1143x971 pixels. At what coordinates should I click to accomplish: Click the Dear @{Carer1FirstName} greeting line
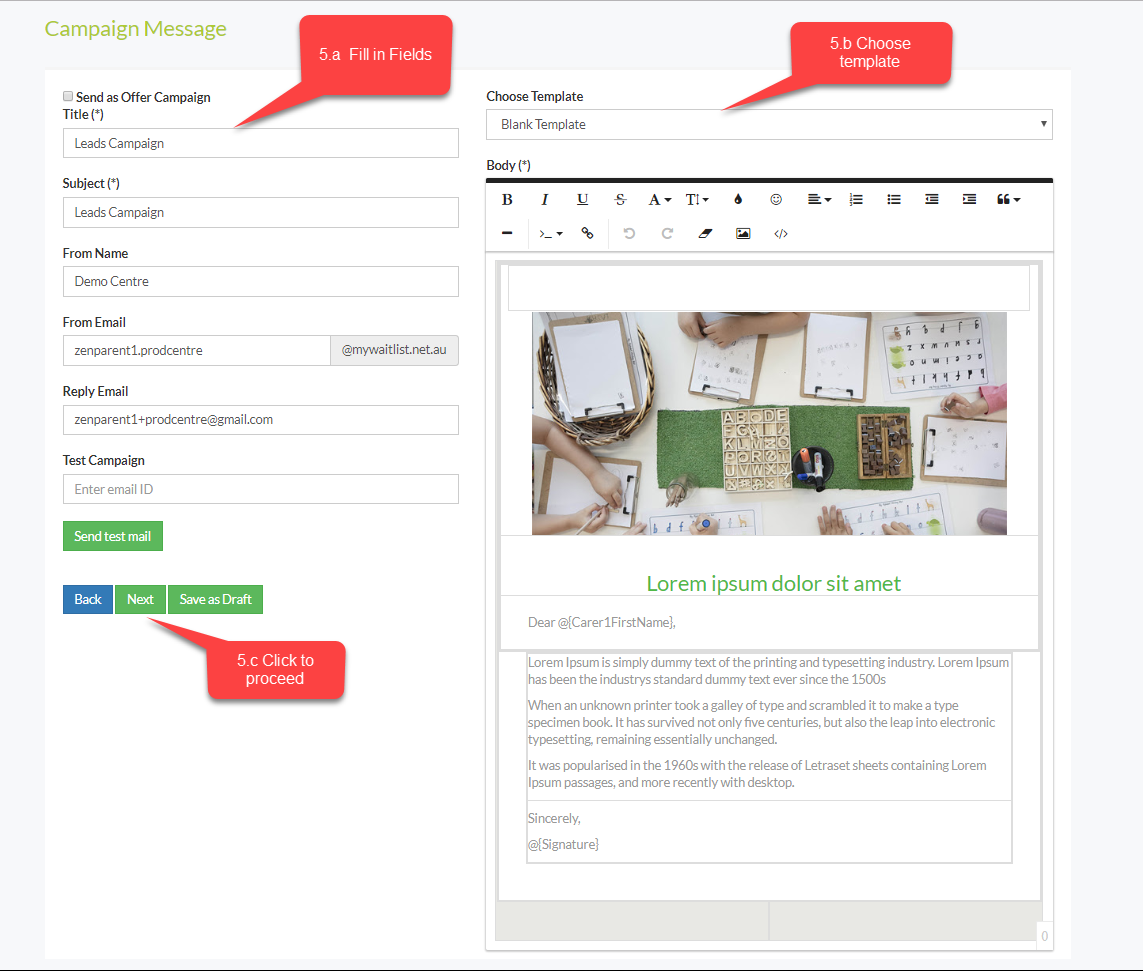pyautogui.click(x=601, y=623)
